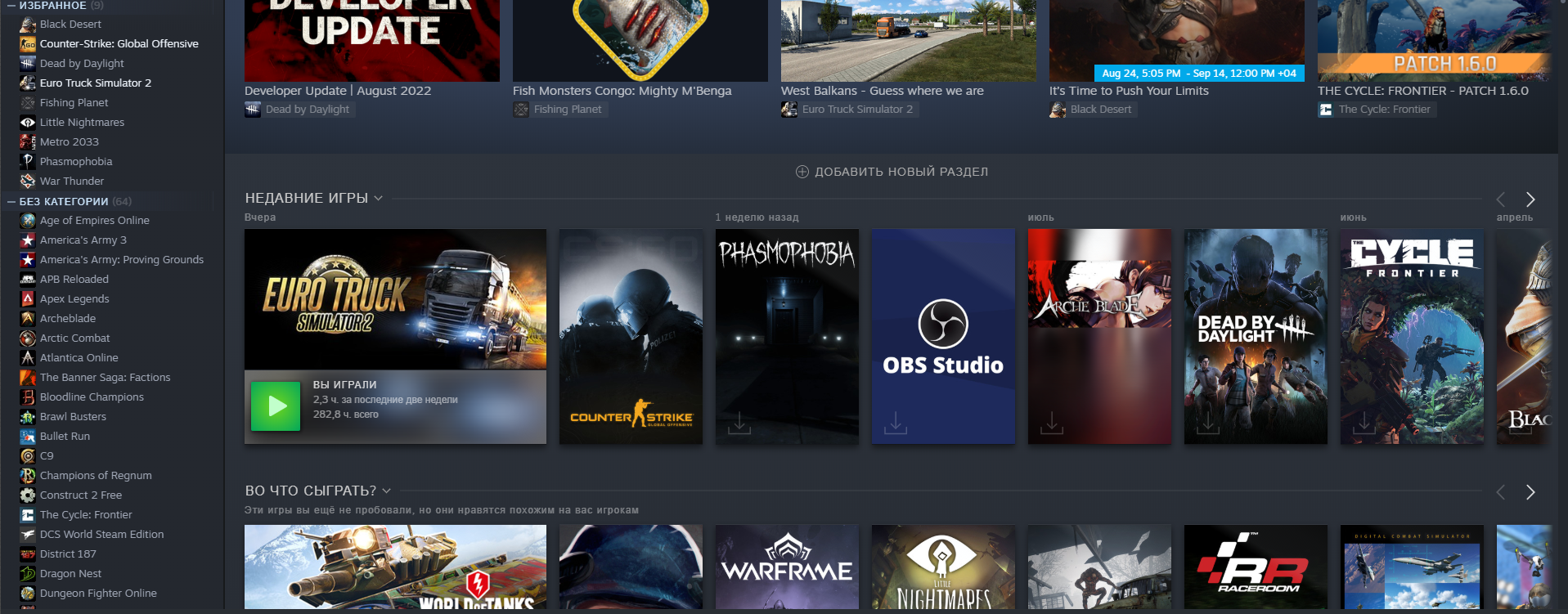1568x614 pixels.
Task: Click the District 187 sidebar icon
Action: point(28,554)
